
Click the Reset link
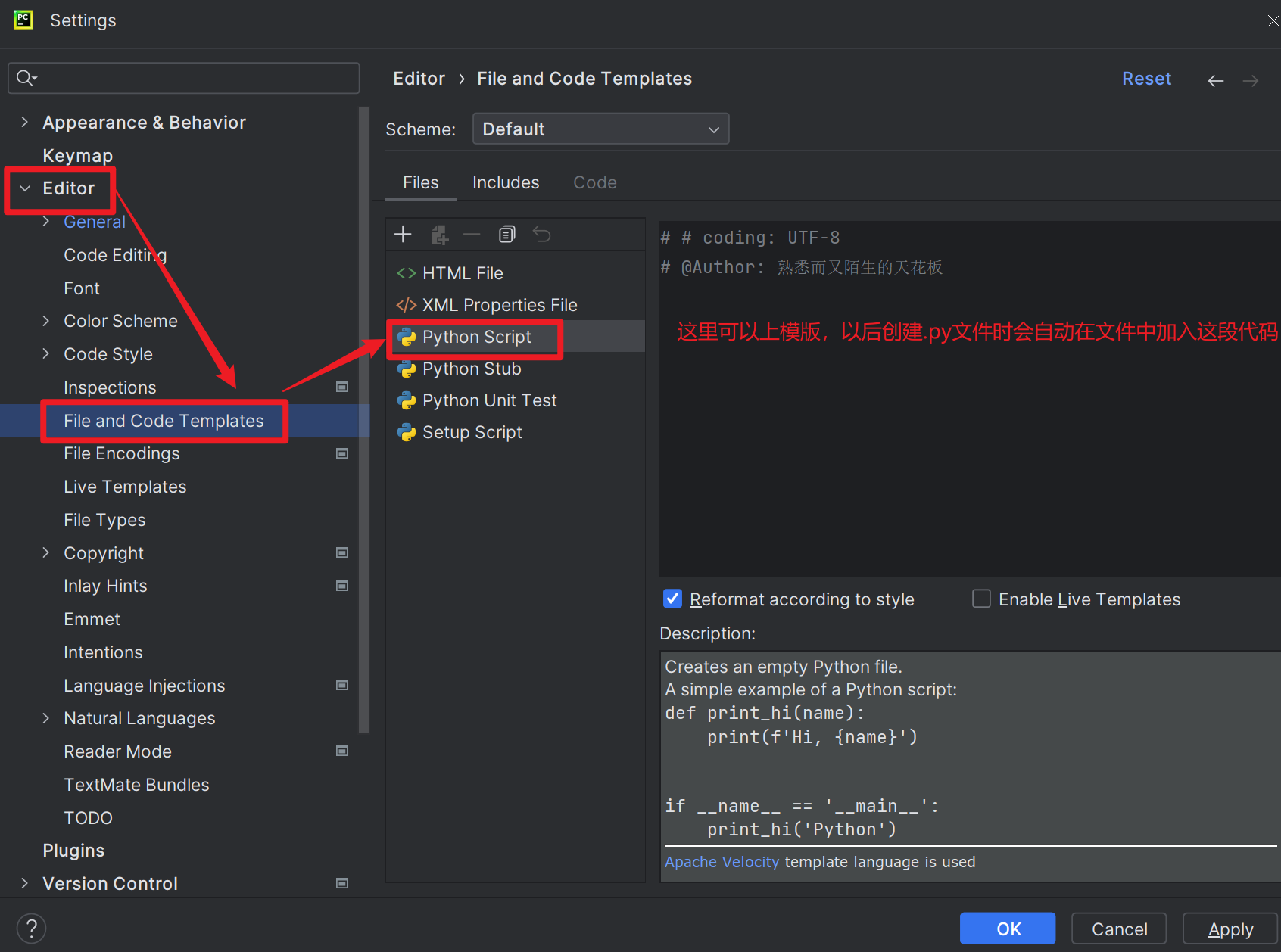click(x=1146, y=79)
